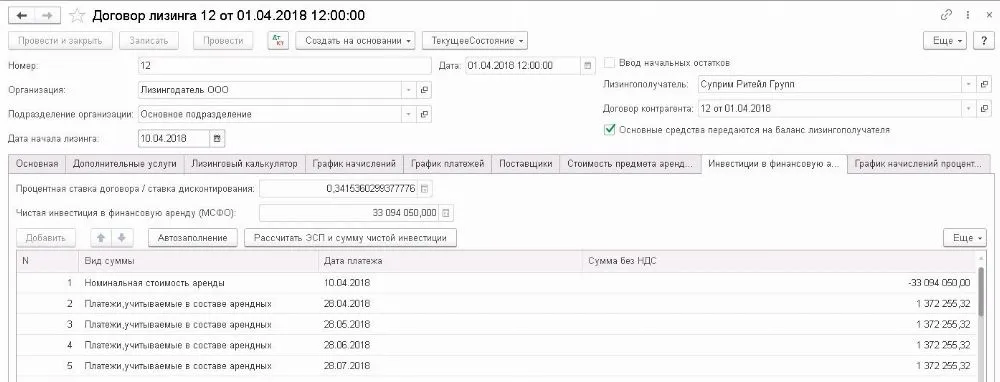Sort by Дата платежа column header
Viewport: 1000px width, 382px height.
(450, 261)
